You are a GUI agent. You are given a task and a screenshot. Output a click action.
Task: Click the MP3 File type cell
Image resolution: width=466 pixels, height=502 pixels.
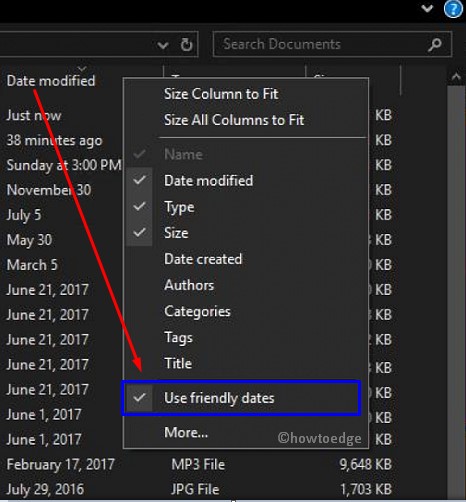198,464
